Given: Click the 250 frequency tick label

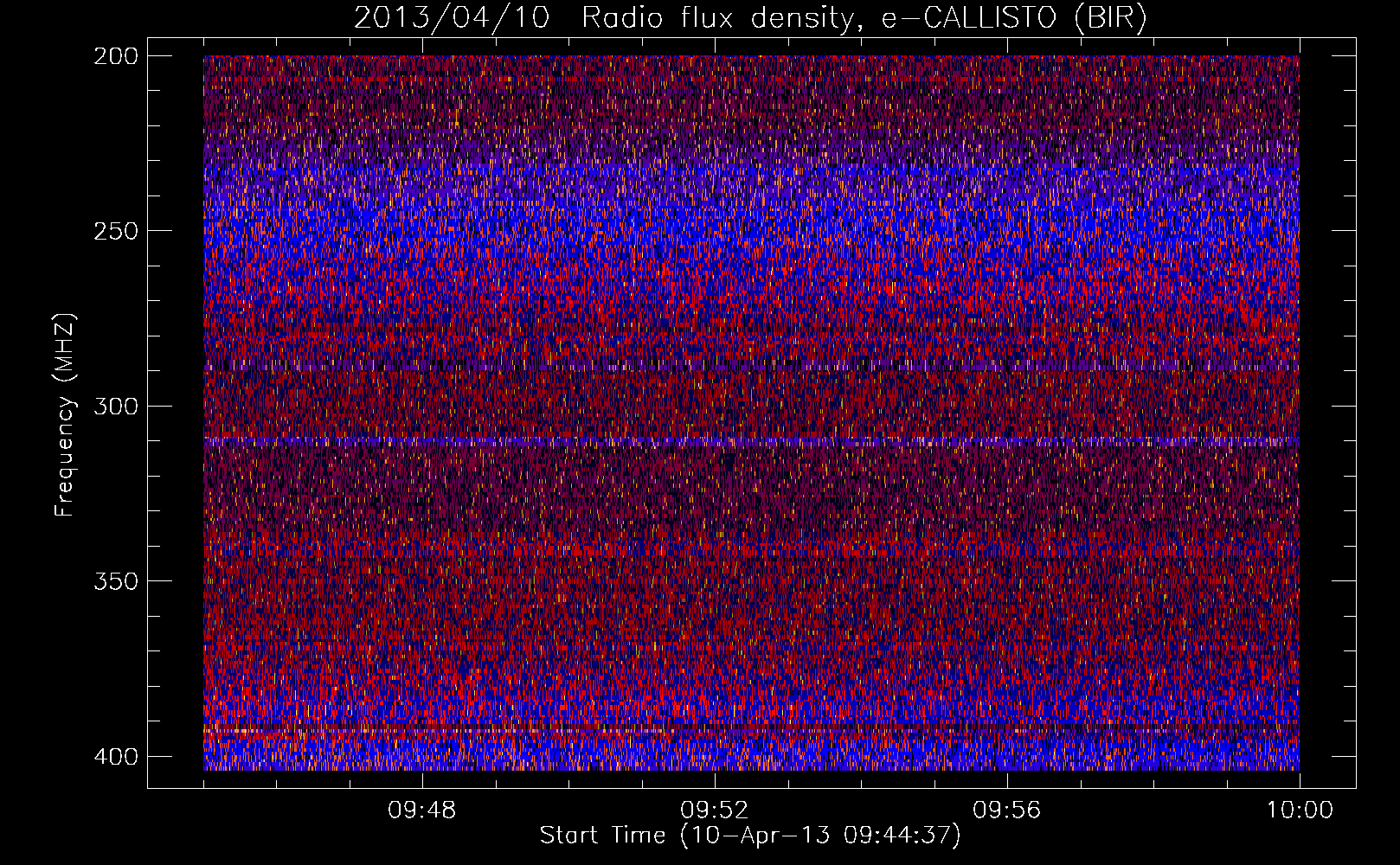Looking at the screenshot, I should coord(115,231).
